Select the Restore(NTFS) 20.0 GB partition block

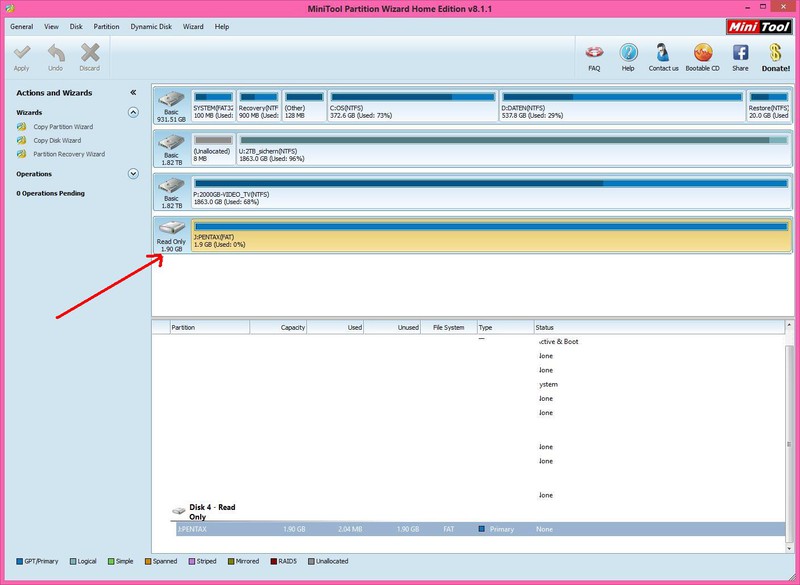click(x=769, y=106)
